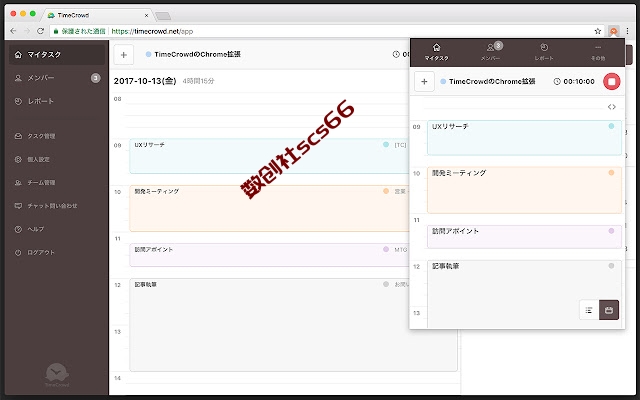Click the plus button in main page header
Screen dimensions: 640x400
click(124, 55)
